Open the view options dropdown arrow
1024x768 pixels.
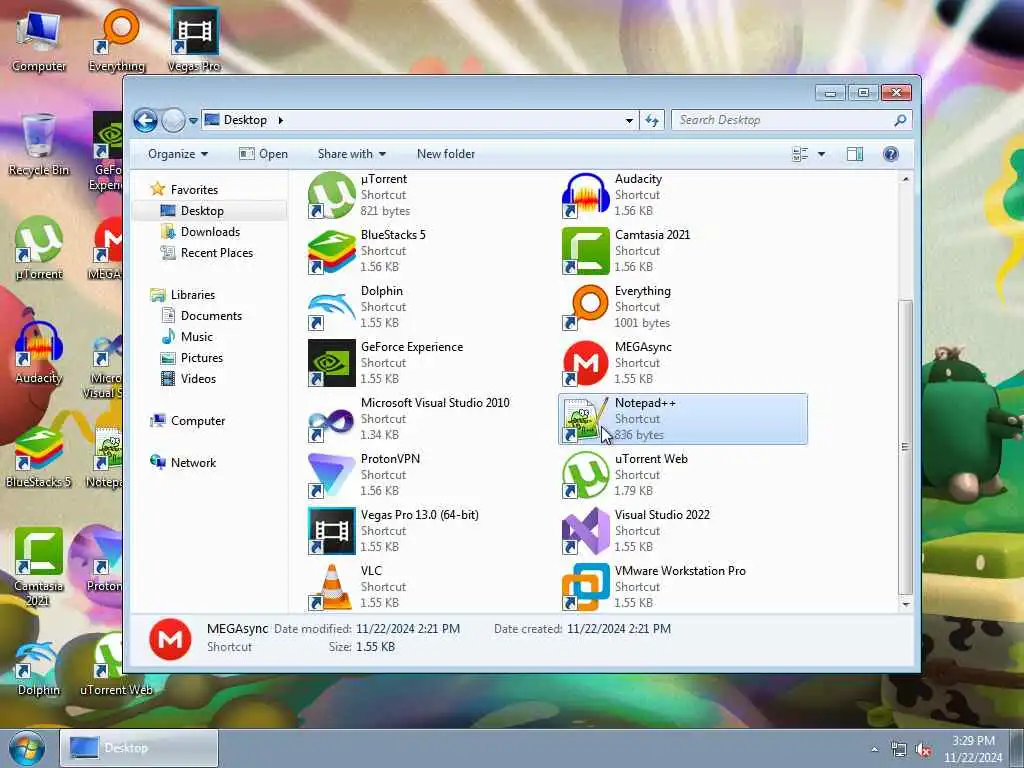[822, 154]
